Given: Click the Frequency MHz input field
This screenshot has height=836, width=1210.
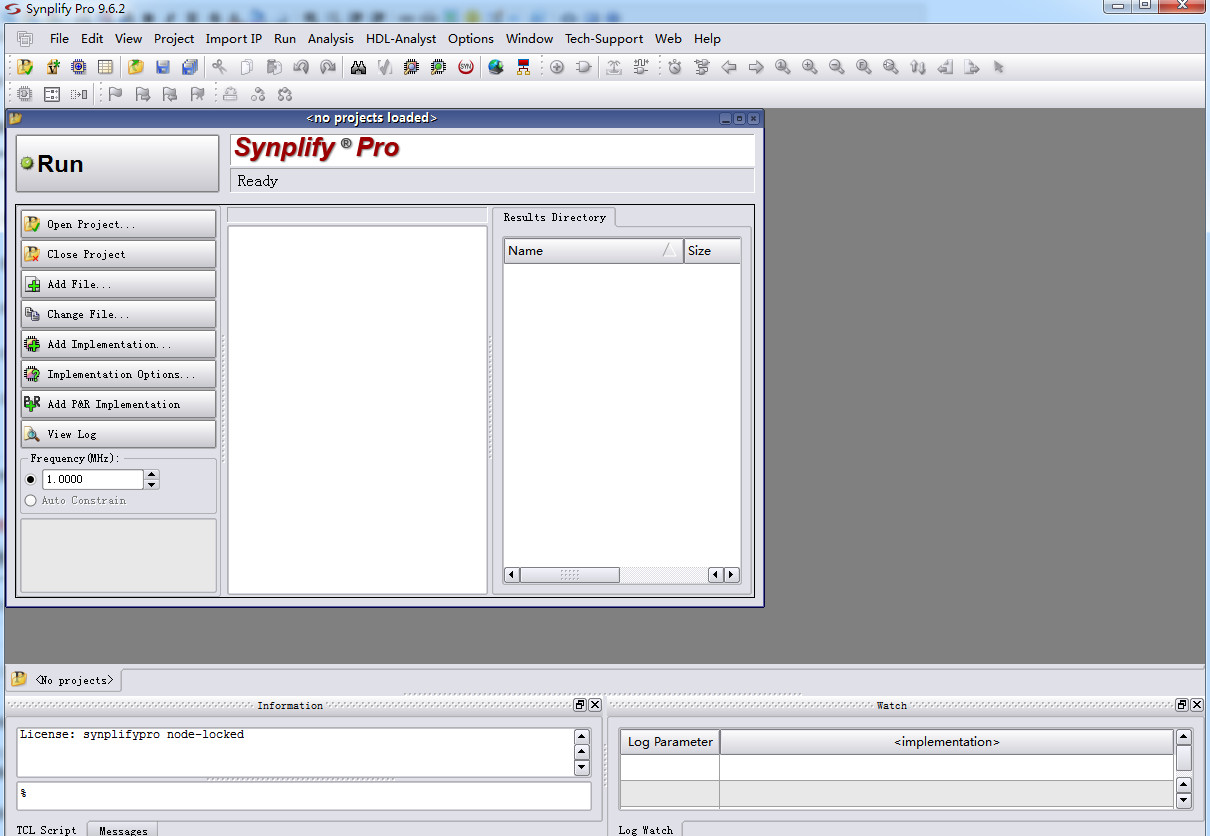Looking at the screenshot, I should (93, 479).
